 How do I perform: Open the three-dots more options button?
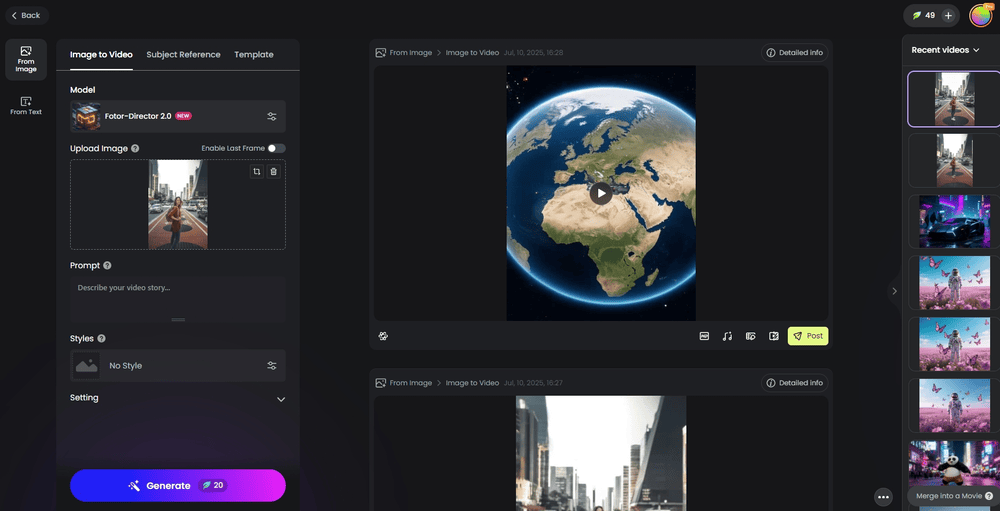883,496
